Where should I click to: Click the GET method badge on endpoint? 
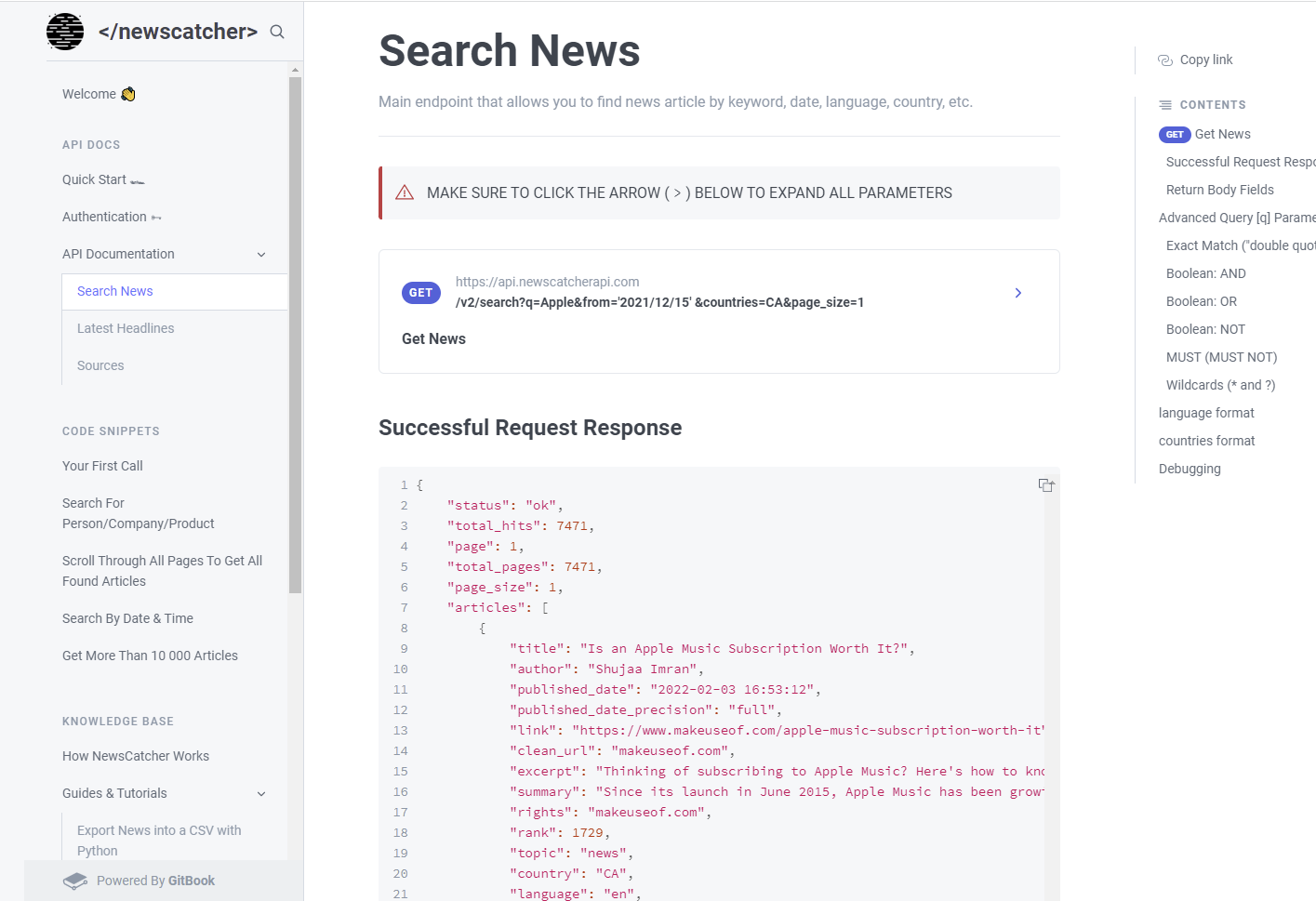coord(421,293)
